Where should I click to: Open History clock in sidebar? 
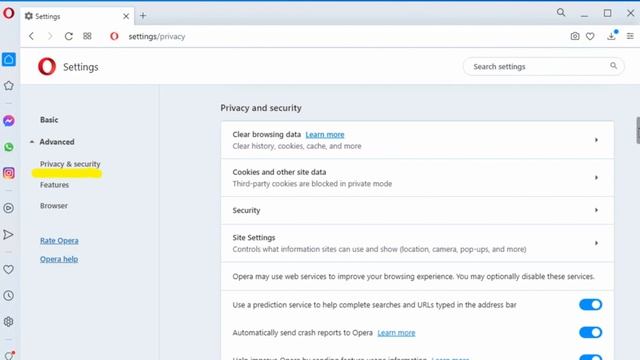pos(9,296)
